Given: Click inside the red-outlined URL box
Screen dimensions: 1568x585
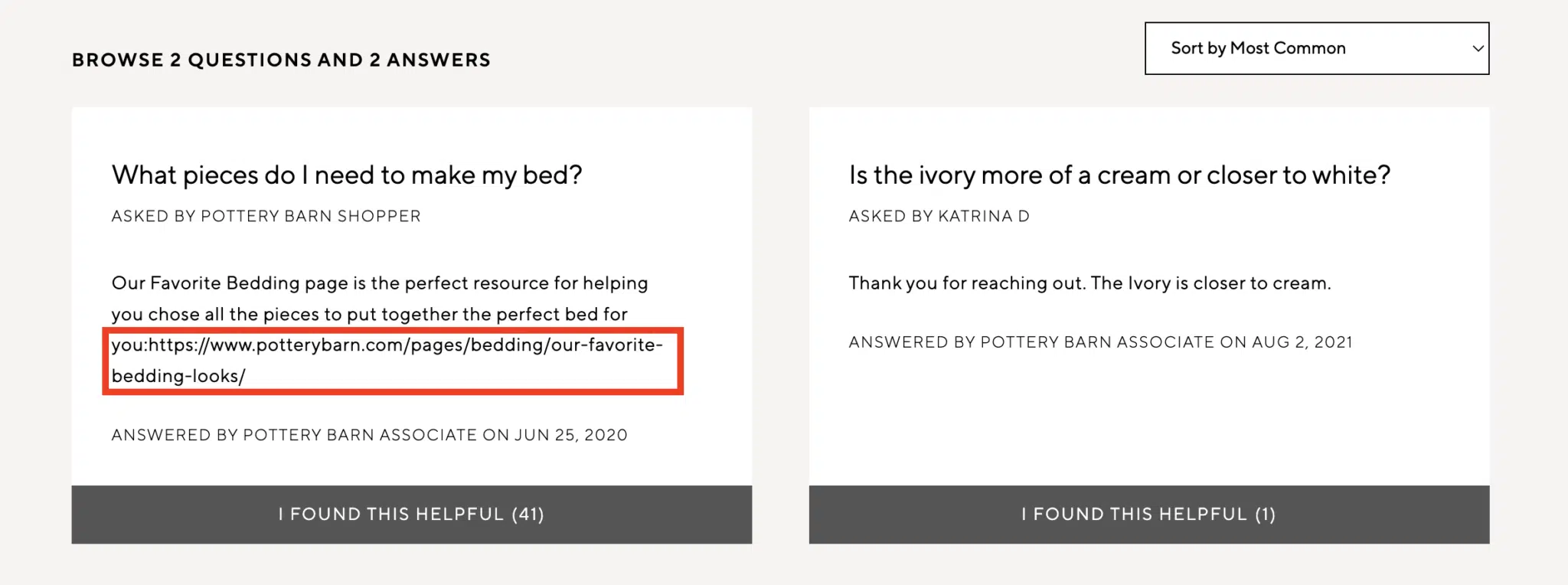Looking at the screenshot, I should click(x=393, y=361).
